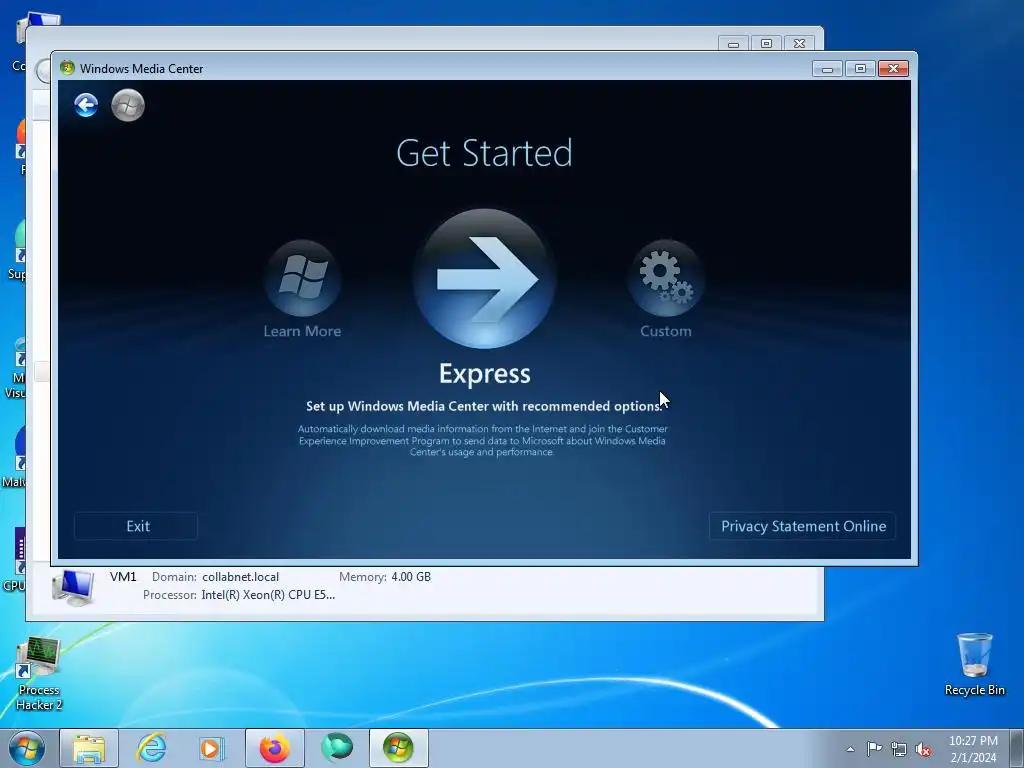Click the Express label
This screenshot has height=768, width=1024.
[x=485, y=374]
